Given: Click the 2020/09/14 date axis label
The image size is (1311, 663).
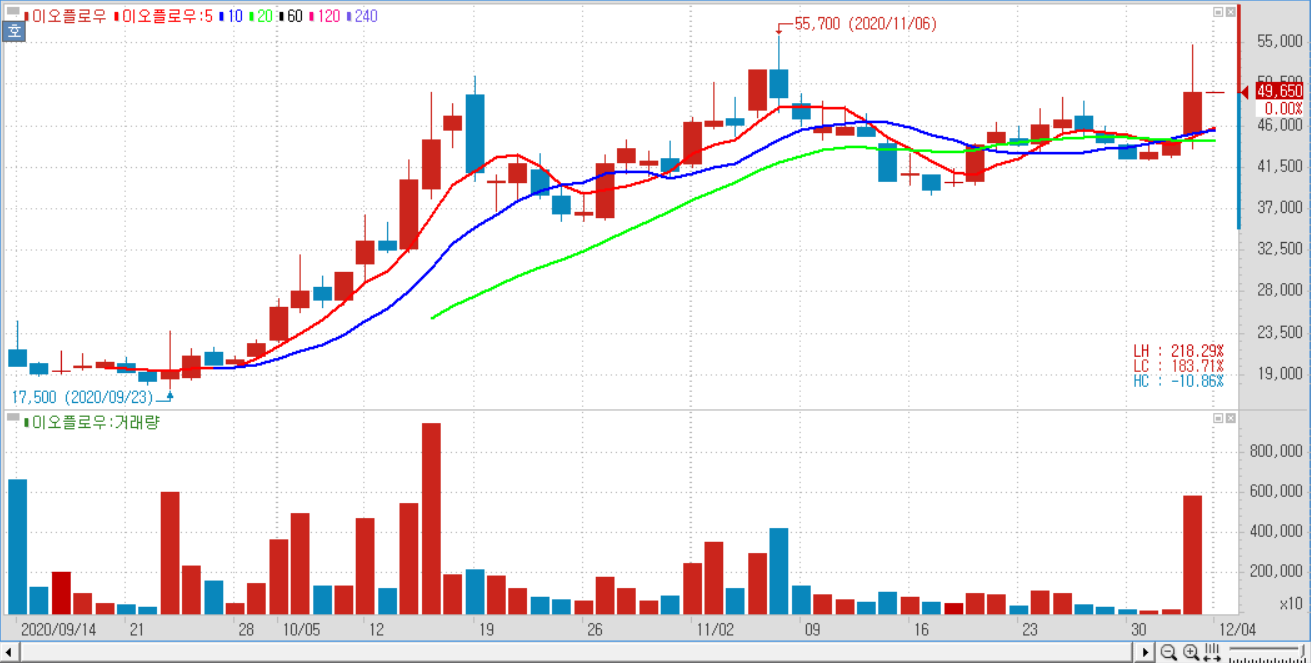Looking at the screenshot, I should coord(59,631).
